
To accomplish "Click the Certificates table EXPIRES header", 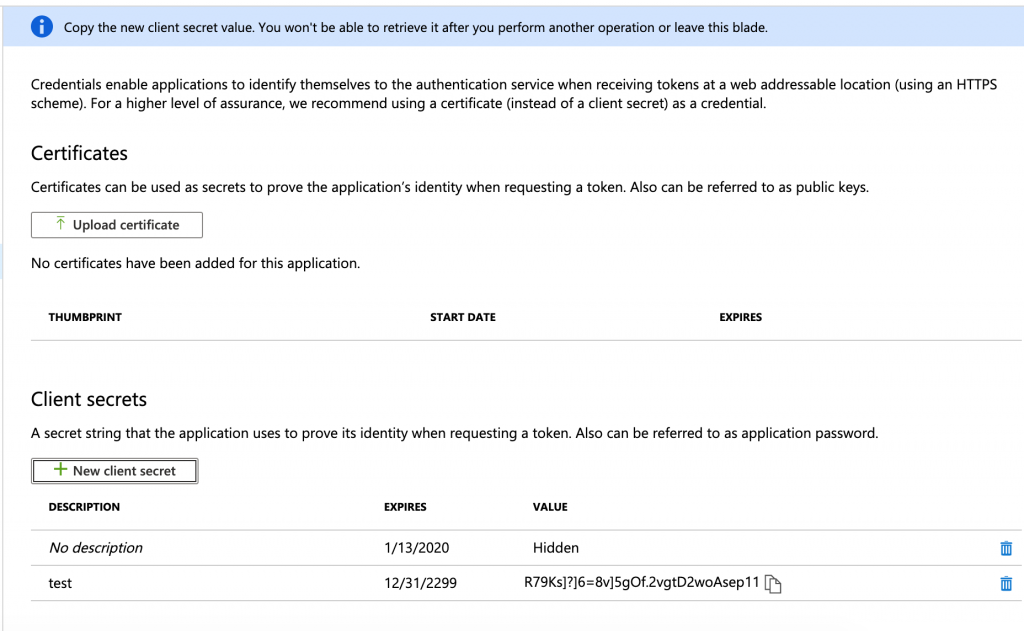I will [x=740, y=317].
